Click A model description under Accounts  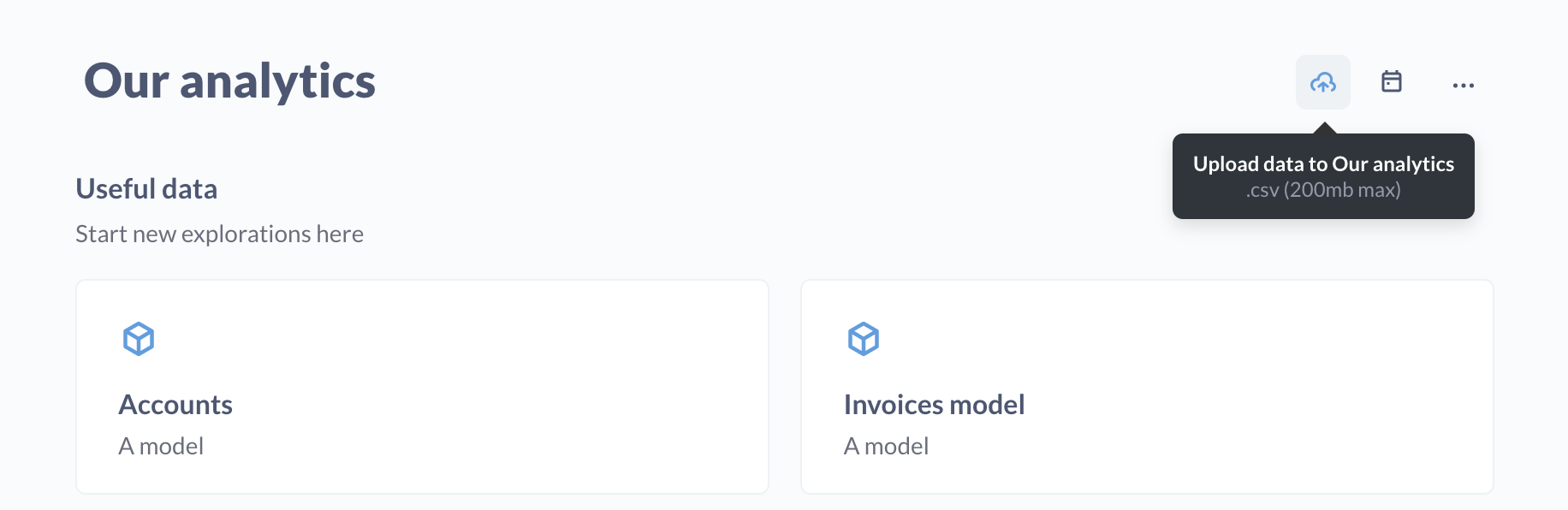point(161,446)
